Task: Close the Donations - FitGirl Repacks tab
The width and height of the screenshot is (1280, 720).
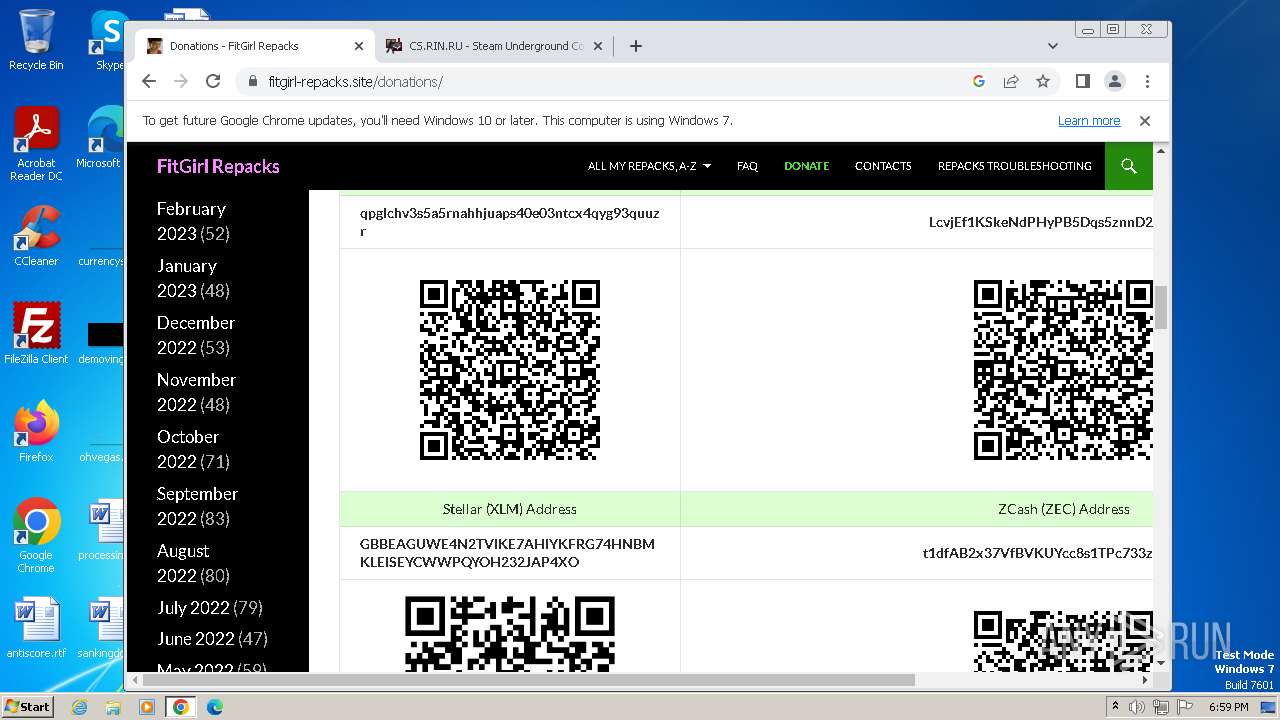Action: click(359, 46)
